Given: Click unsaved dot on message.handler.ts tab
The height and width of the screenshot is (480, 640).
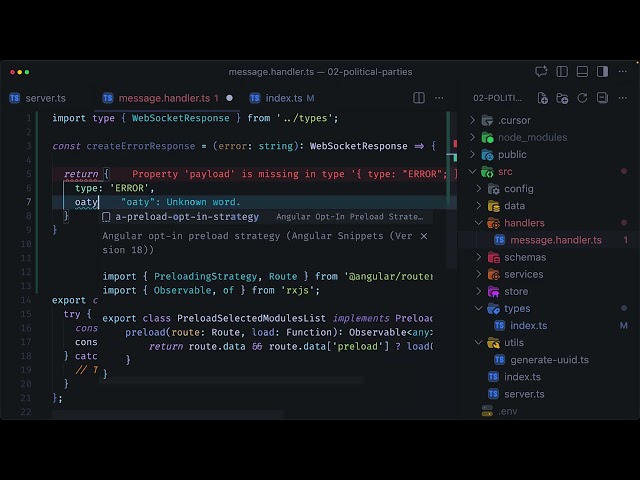Looking at the screenshot, I should (229, 98).
